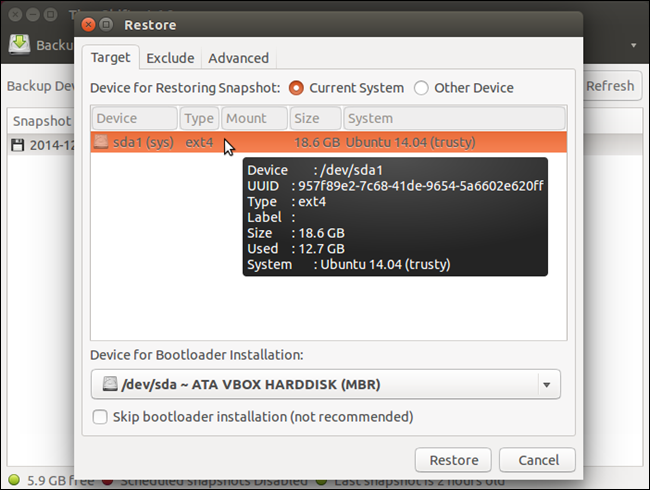Viewport: 650px width, 490px height.
Task: Click the /dev/sda ATA VBOX HARDDISK combo box
Action: tap(325, 385)
